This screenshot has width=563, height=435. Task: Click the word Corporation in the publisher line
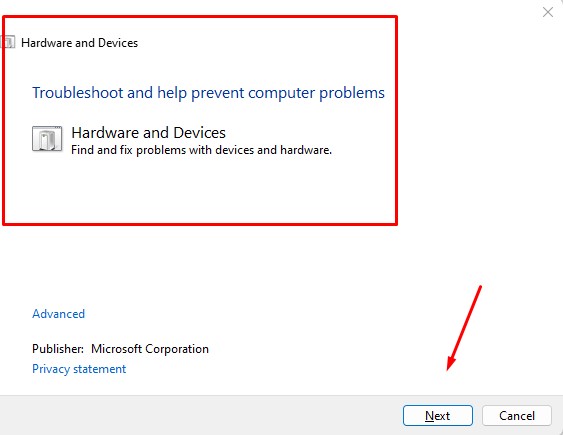click(177, 349)
